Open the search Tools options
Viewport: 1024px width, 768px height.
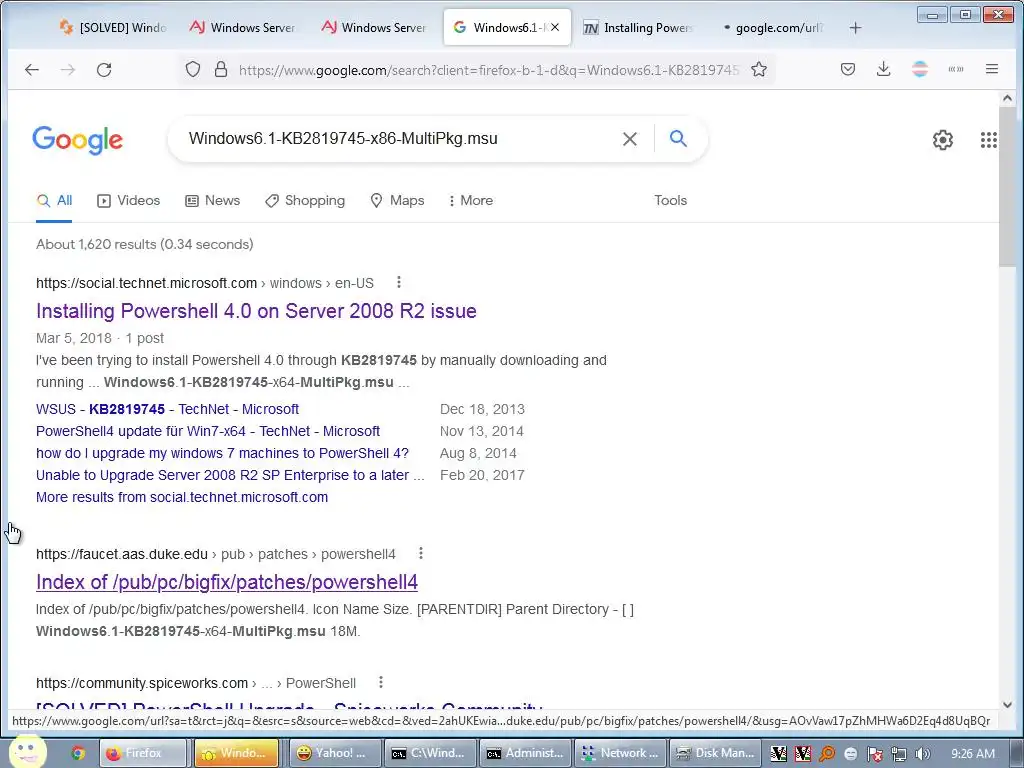[x=670, y=200]
